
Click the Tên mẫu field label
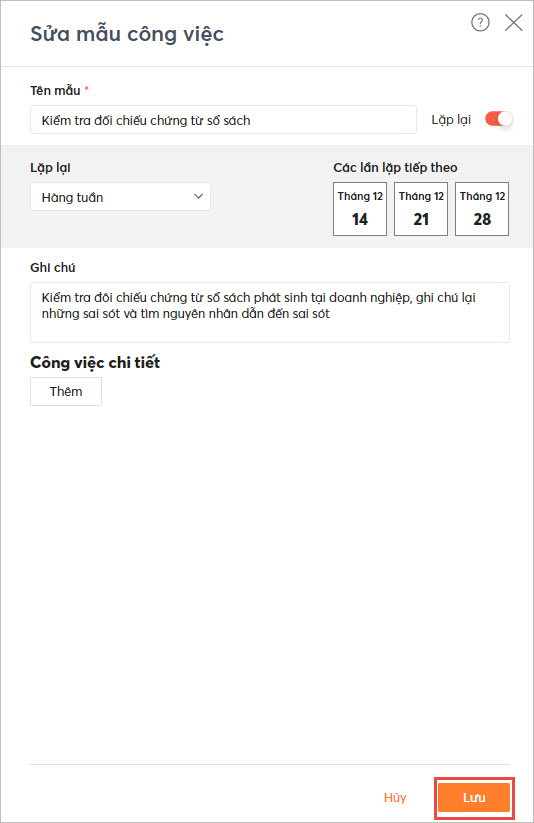(x=55, y=90)
